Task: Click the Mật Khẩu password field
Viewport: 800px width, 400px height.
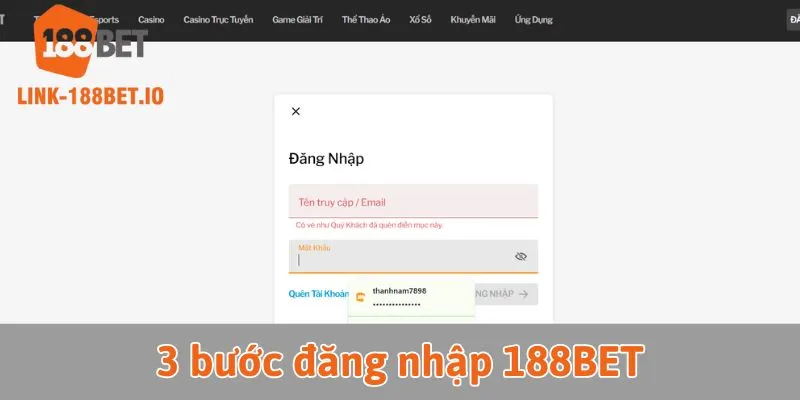Action: [x=413, y=257]
